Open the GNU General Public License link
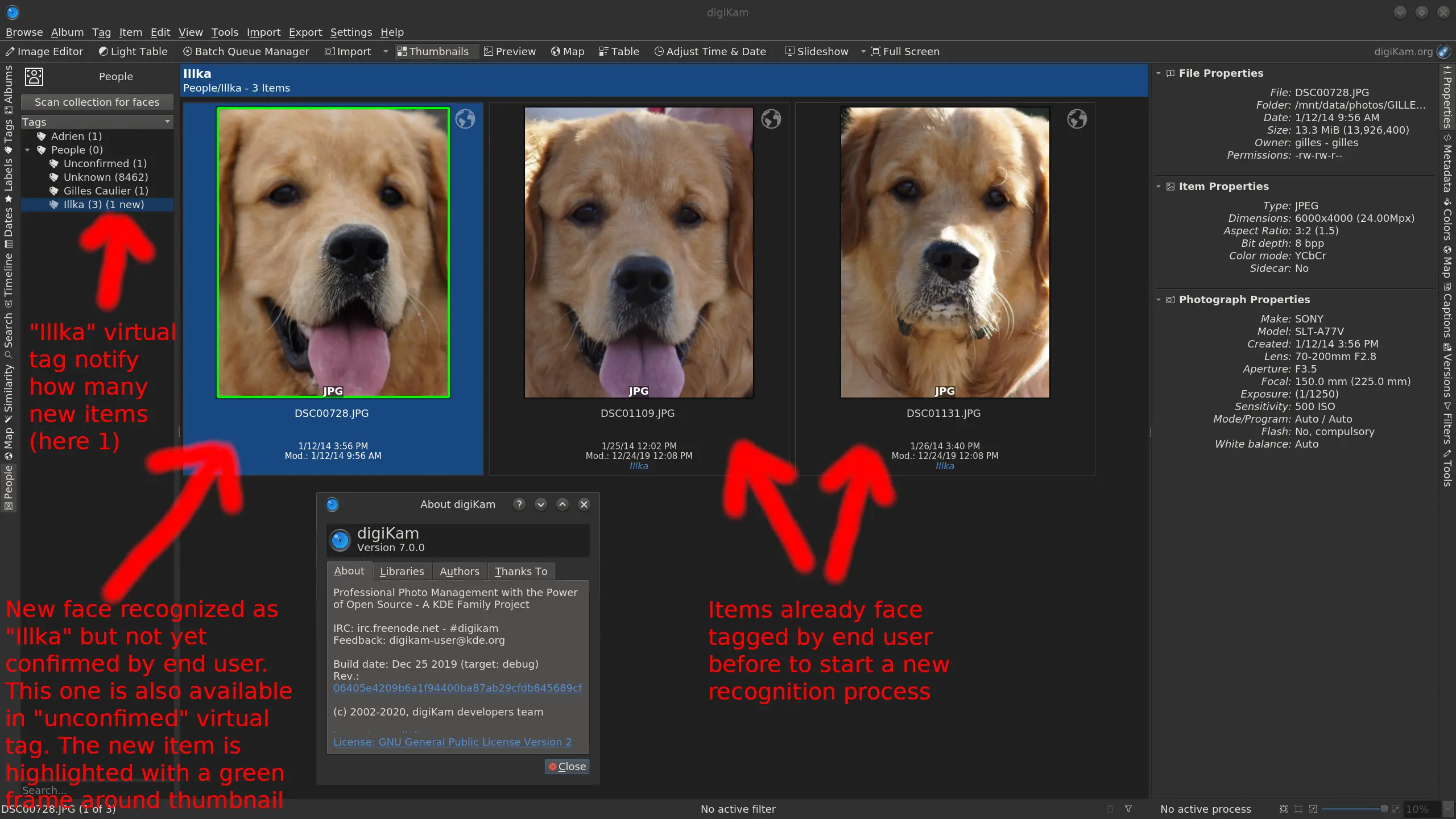Screen dimensions: 1456x819 pos(451,742)
